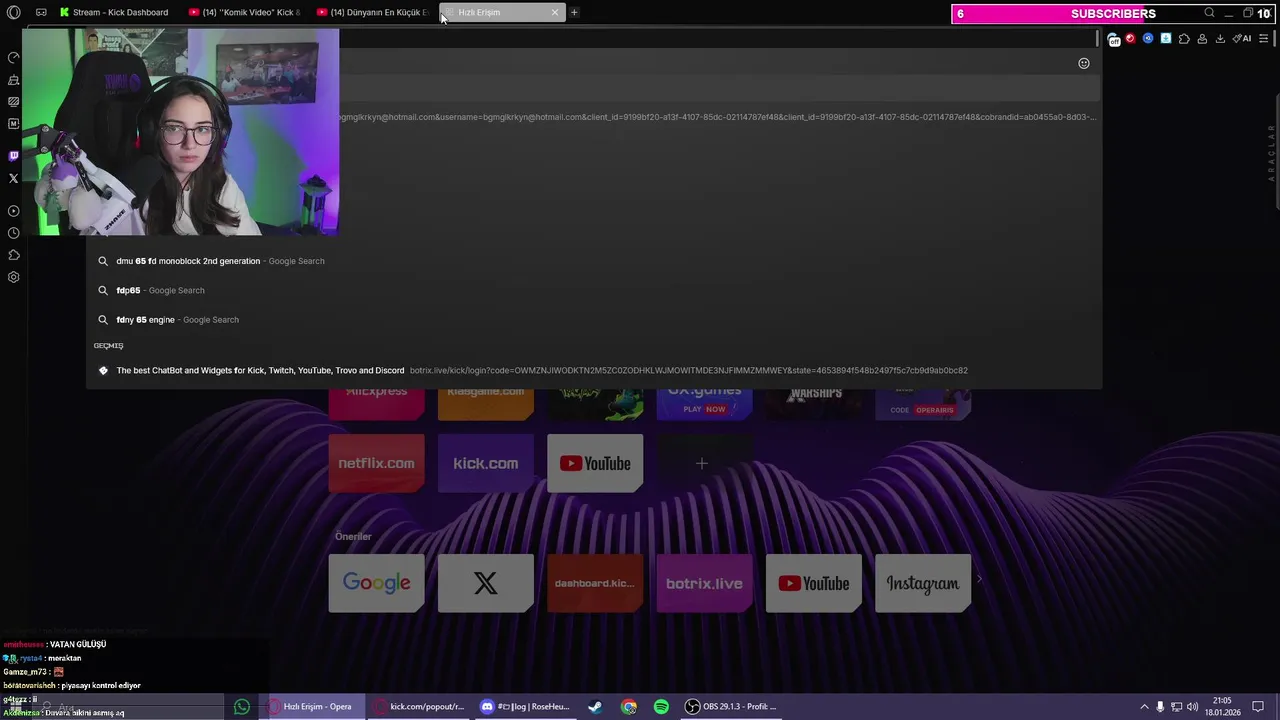Switch to the Dünyanın En Küçük YouTube tab
The width and height of the screenshot is (1280, 720).
click(372, 12)
